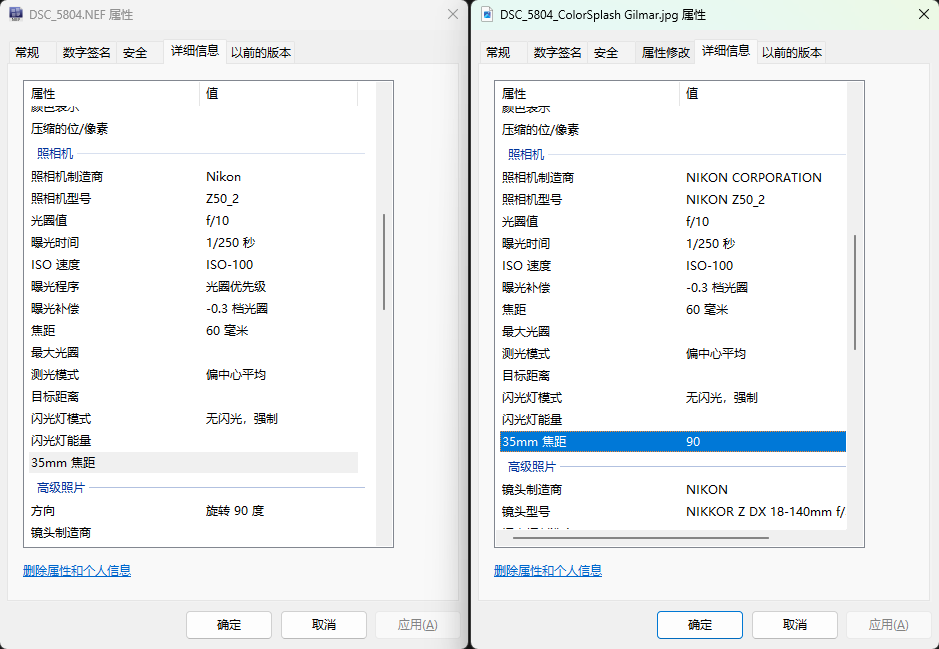Select highlighted 35mm 焦距 row with value 90
The height and width of the screenshot is (649, 939).
click(673, 442)
